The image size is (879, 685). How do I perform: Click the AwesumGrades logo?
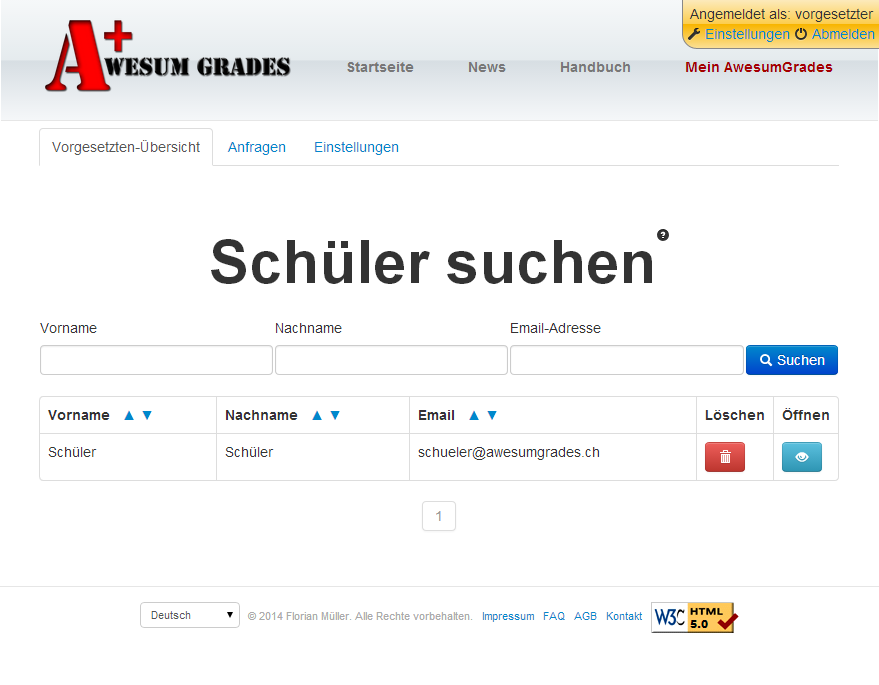click(167, 58)
